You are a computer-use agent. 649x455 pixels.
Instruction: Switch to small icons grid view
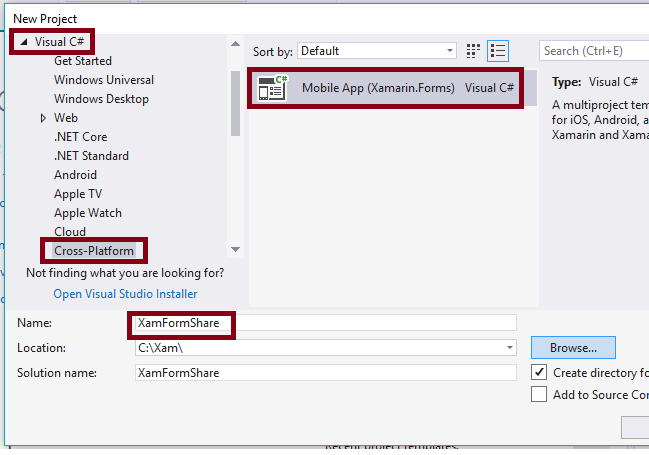pos(473,51)
